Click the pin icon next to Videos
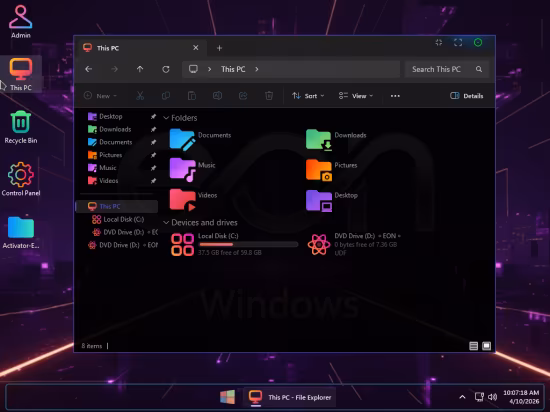Image resolution: width=550 pixels, height=412 pixels. point(153,181)
